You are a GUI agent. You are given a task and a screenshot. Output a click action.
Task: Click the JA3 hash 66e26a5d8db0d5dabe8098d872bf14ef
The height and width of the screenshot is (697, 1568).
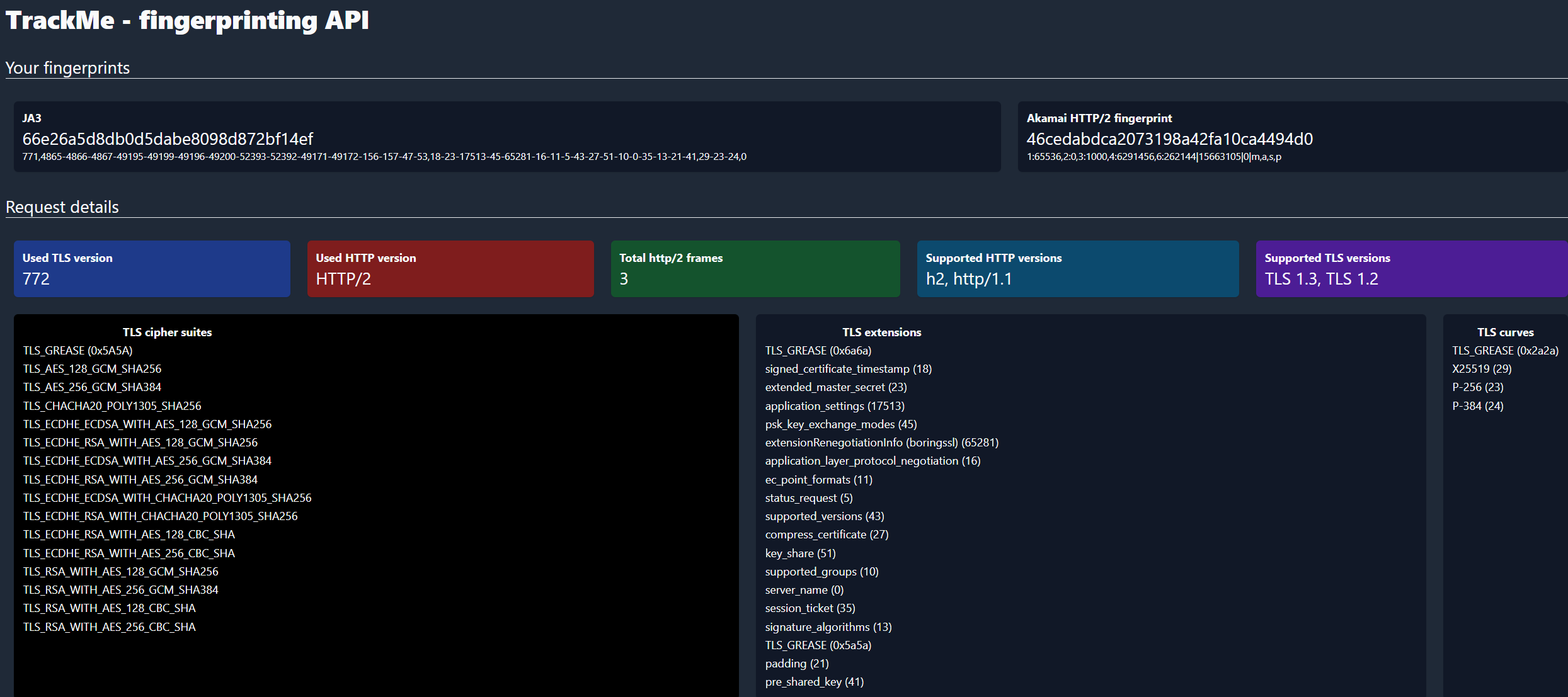coord(168,139)
